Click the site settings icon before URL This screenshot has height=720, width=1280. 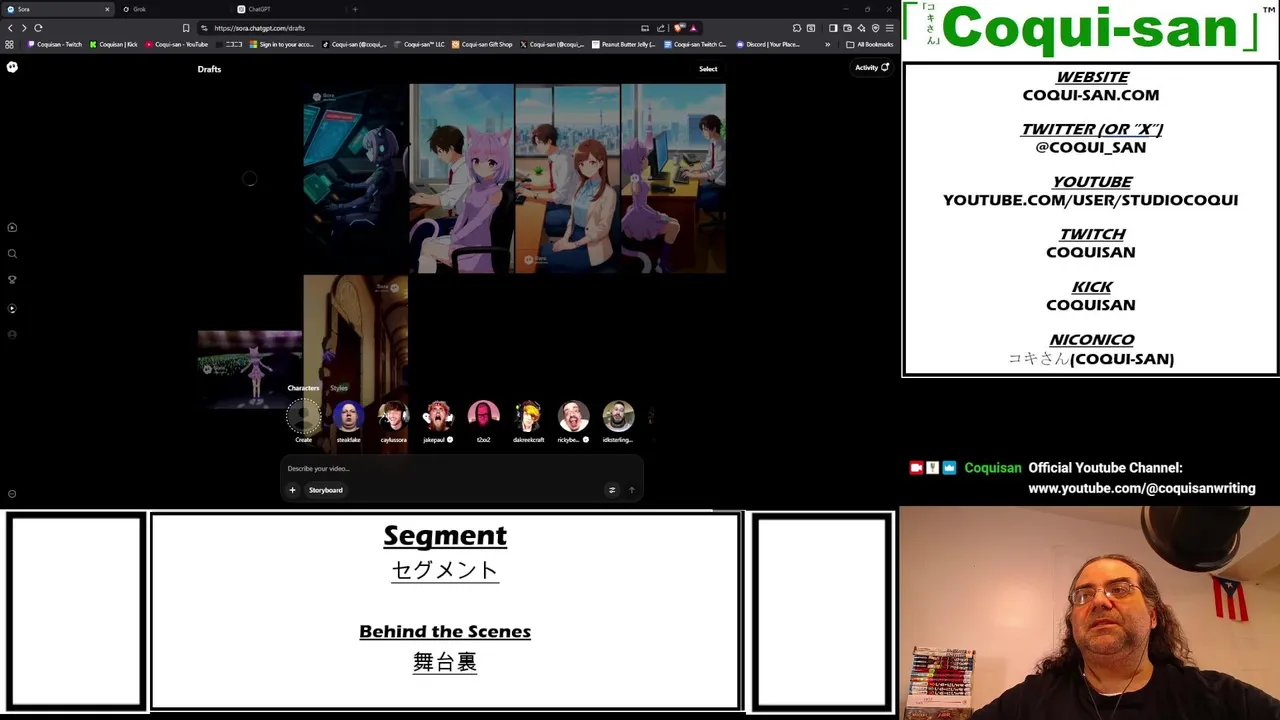204,28
